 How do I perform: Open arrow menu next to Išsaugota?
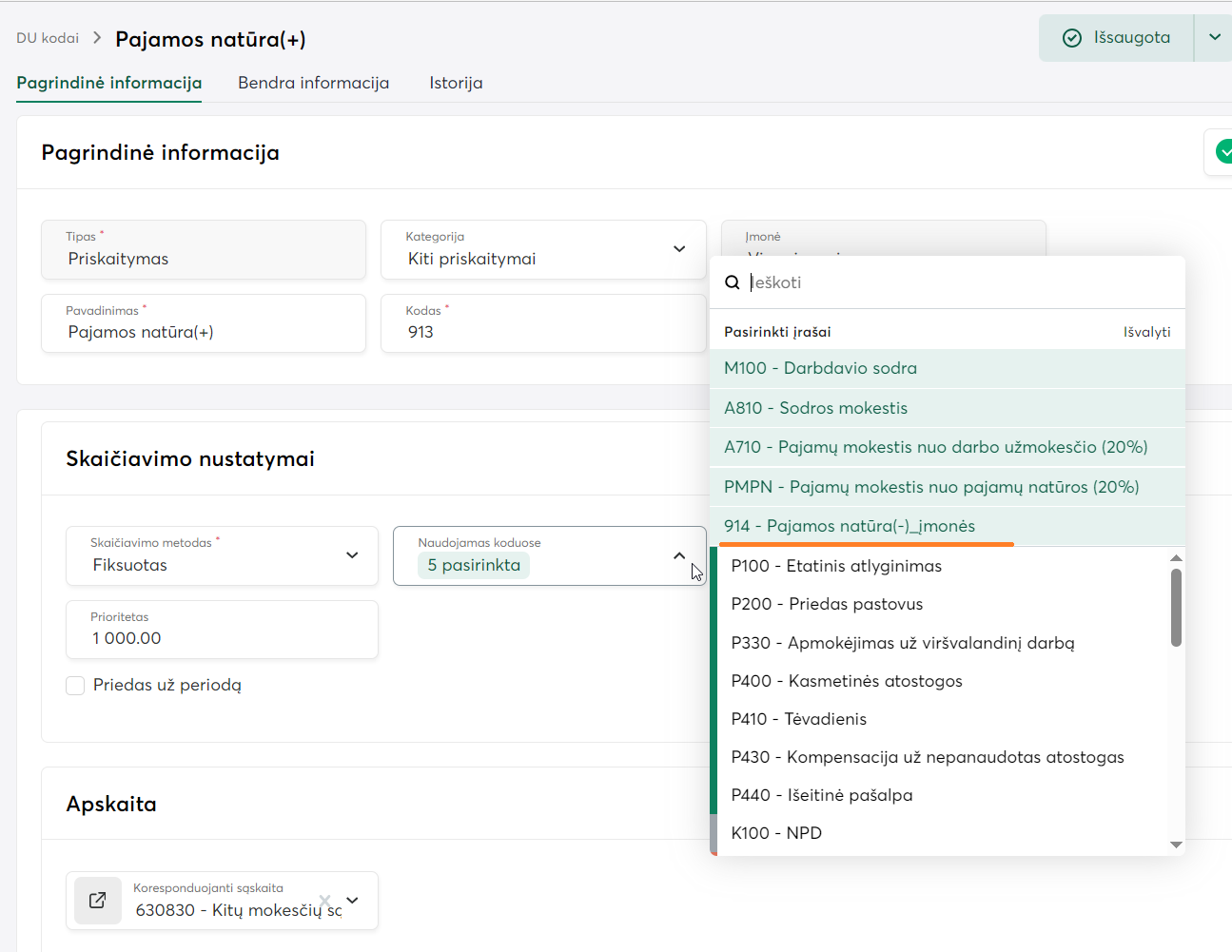tap(1214, 38)
